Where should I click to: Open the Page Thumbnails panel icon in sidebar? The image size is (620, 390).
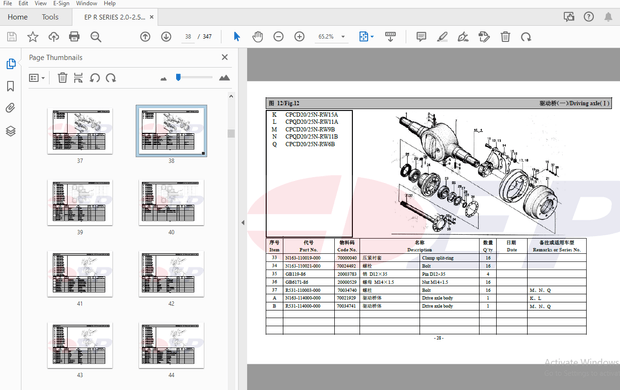coord(11,64)
